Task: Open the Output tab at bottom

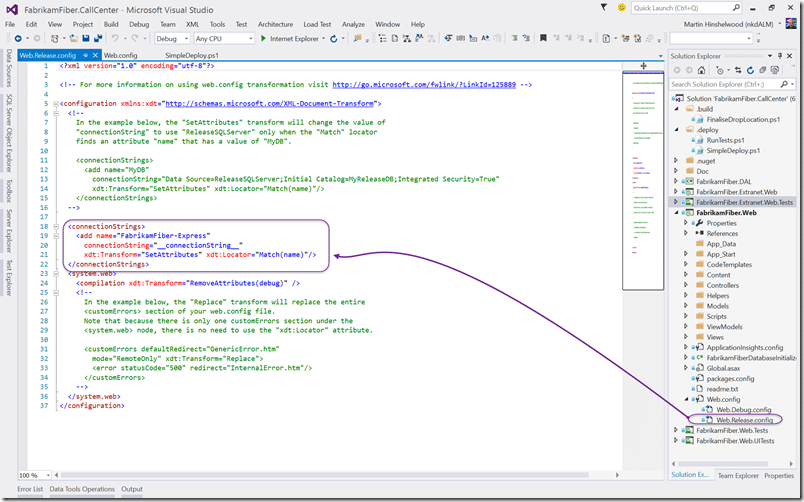Action: (x=132, y=489)
